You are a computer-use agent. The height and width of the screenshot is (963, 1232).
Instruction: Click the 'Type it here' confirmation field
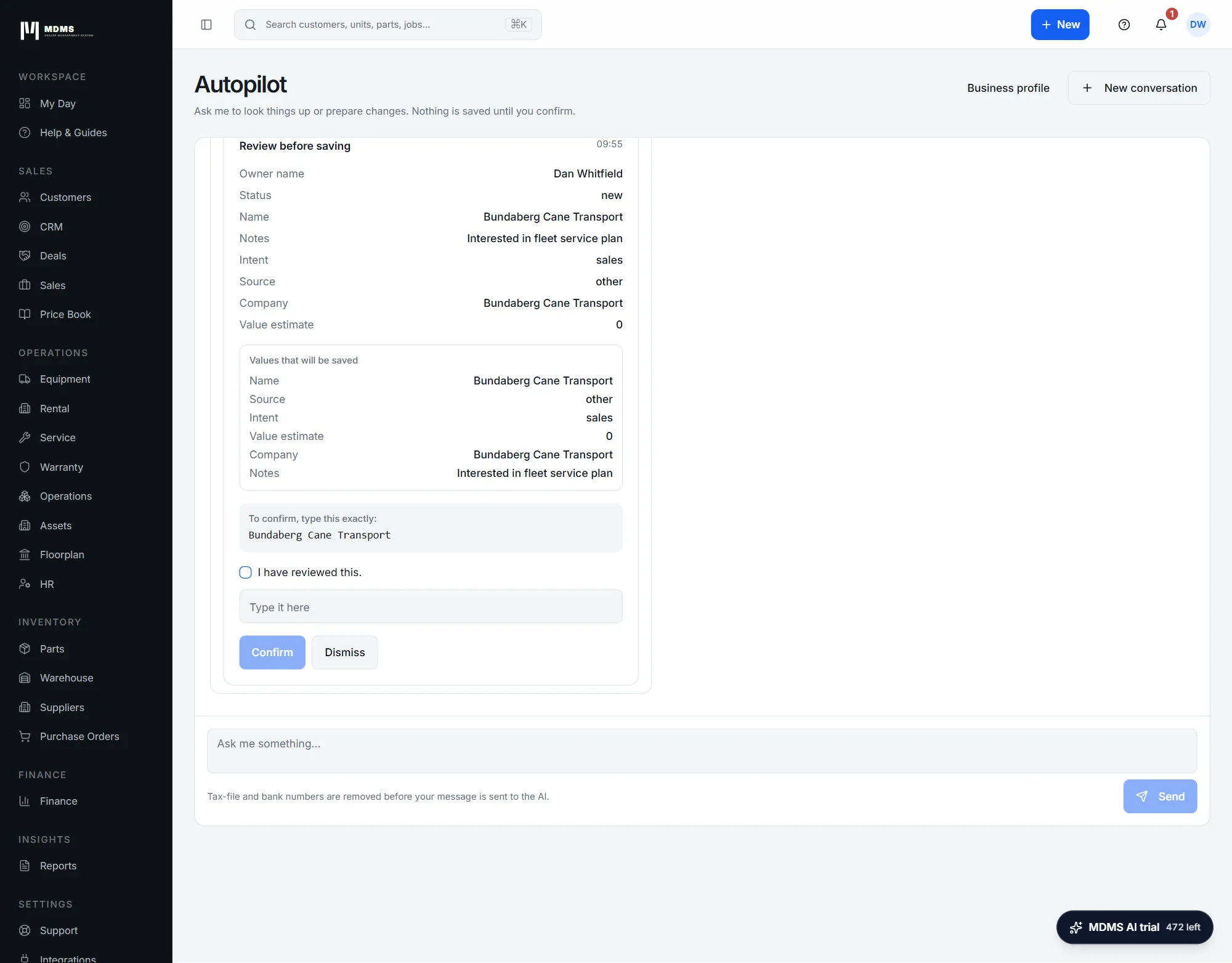[x=431, y=607]
